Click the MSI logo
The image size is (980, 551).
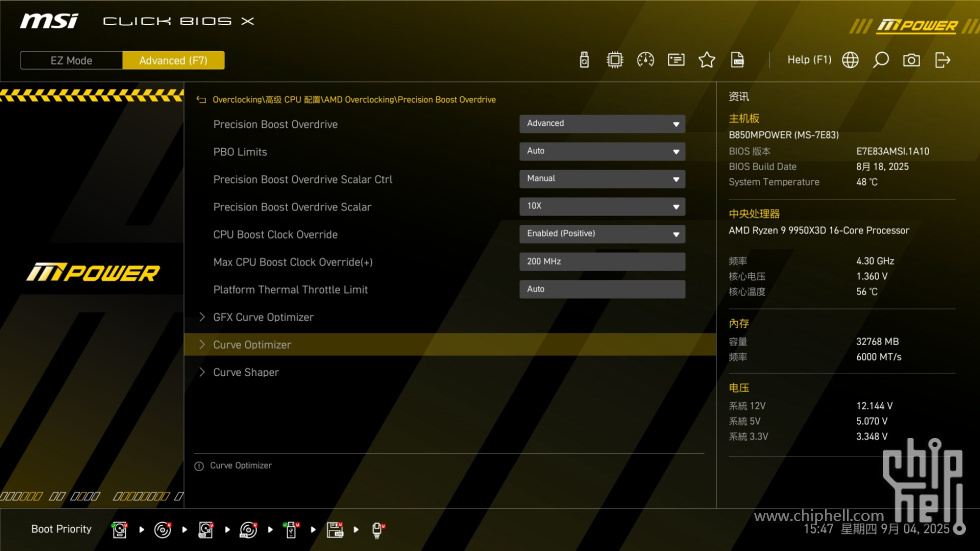[x=49, y=21]
